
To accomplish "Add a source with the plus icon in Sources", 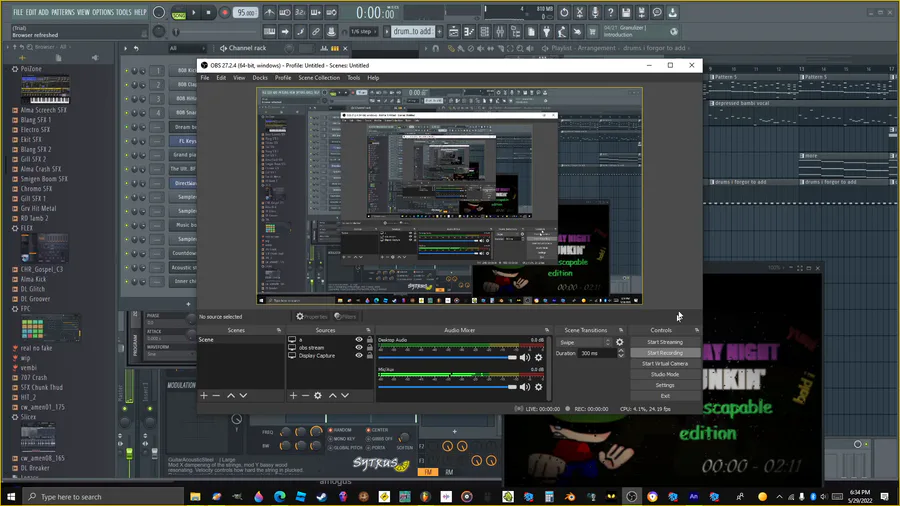I will click(x=293, y=395).
